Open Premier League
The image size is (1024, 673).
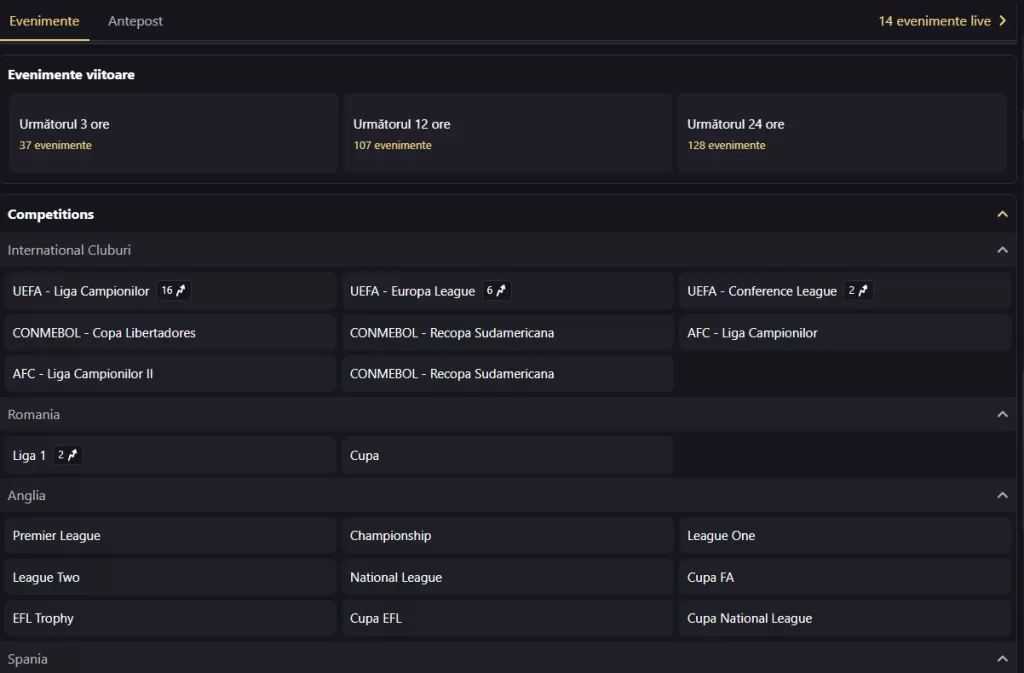coord(170,536)
